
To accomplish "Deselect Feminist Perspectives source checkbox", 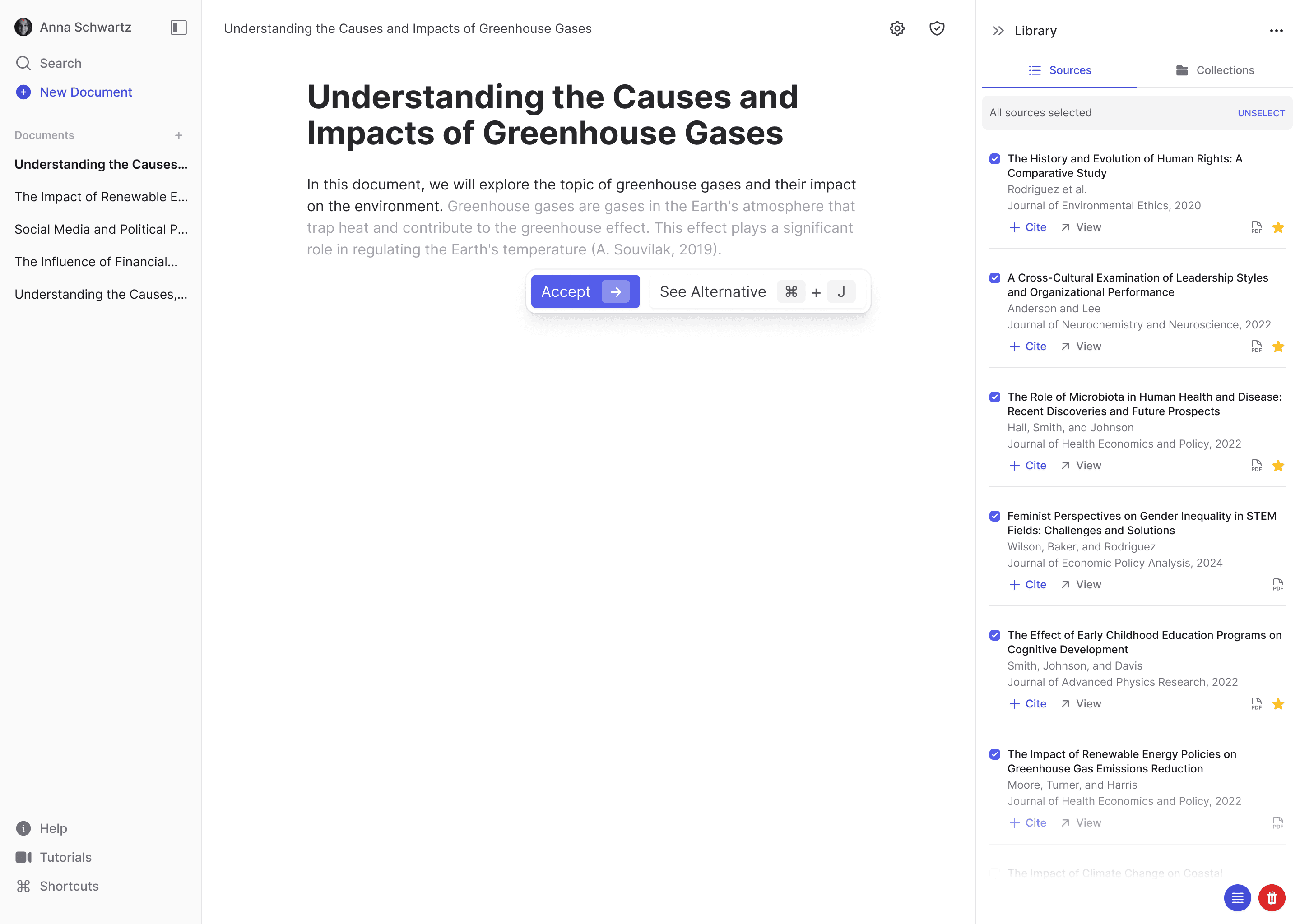I will click(x=994, y=516).
